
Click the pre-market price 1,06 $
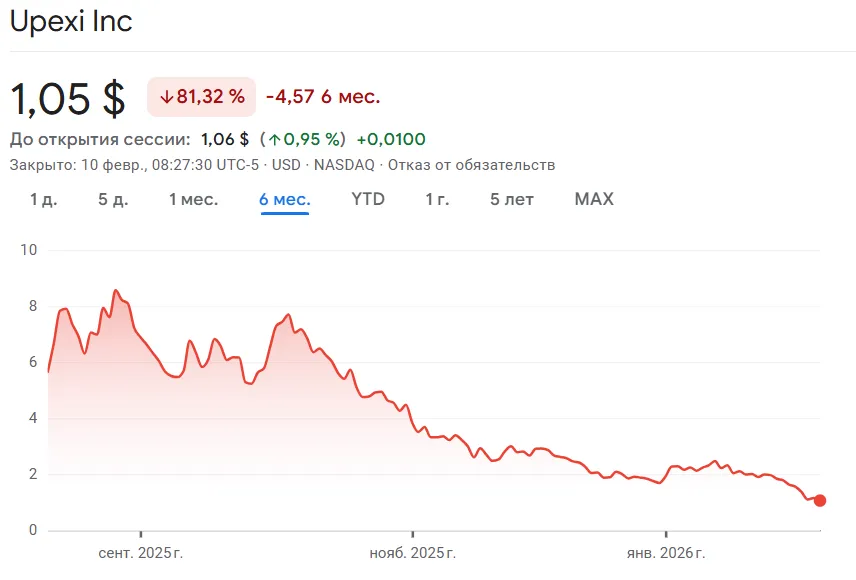pyautogui.click(x=225, y=139)
